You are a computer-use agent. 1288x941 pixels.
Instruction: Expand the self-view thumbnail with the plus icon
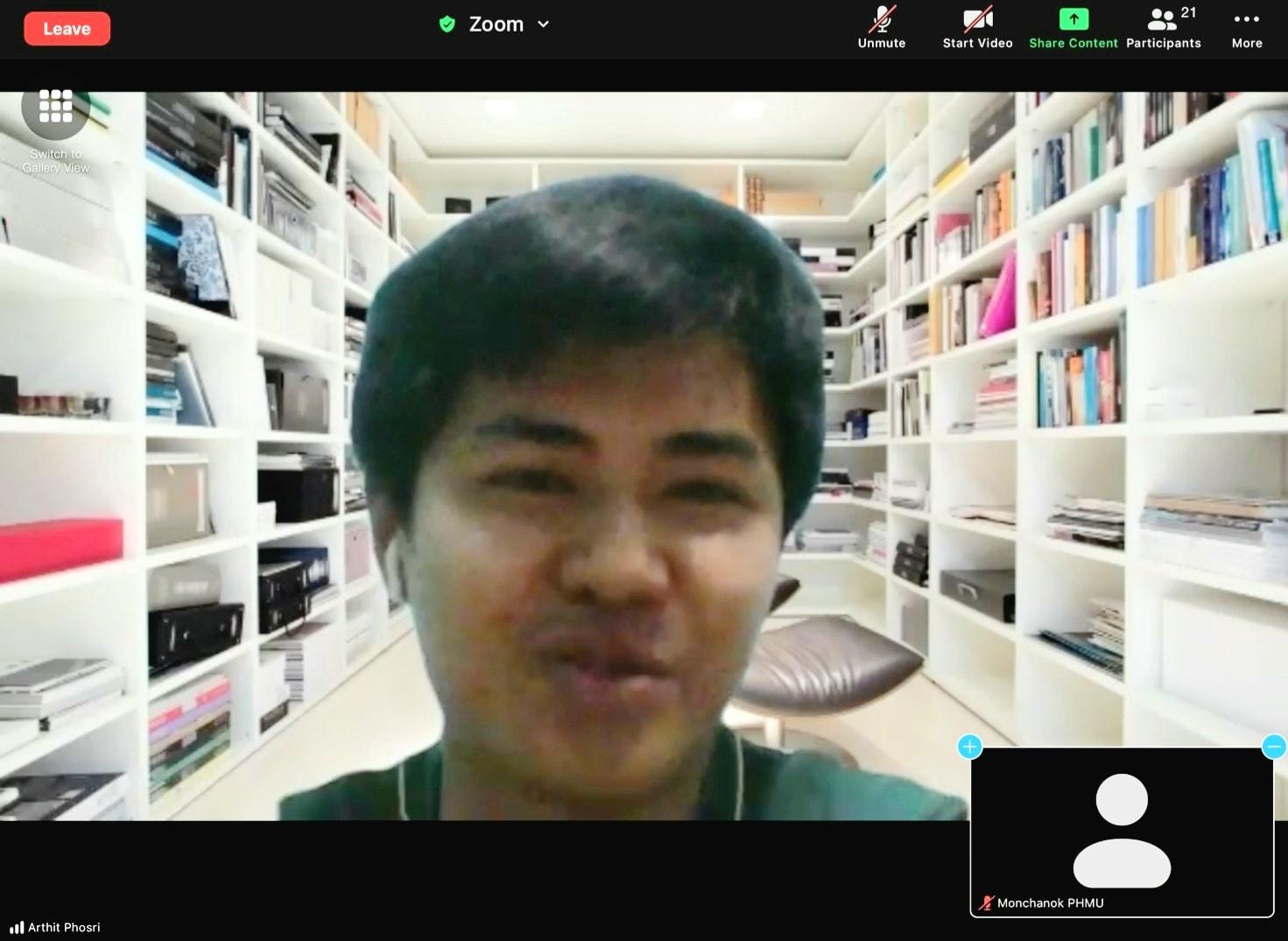pyautogui.click(x=969, y=747)
